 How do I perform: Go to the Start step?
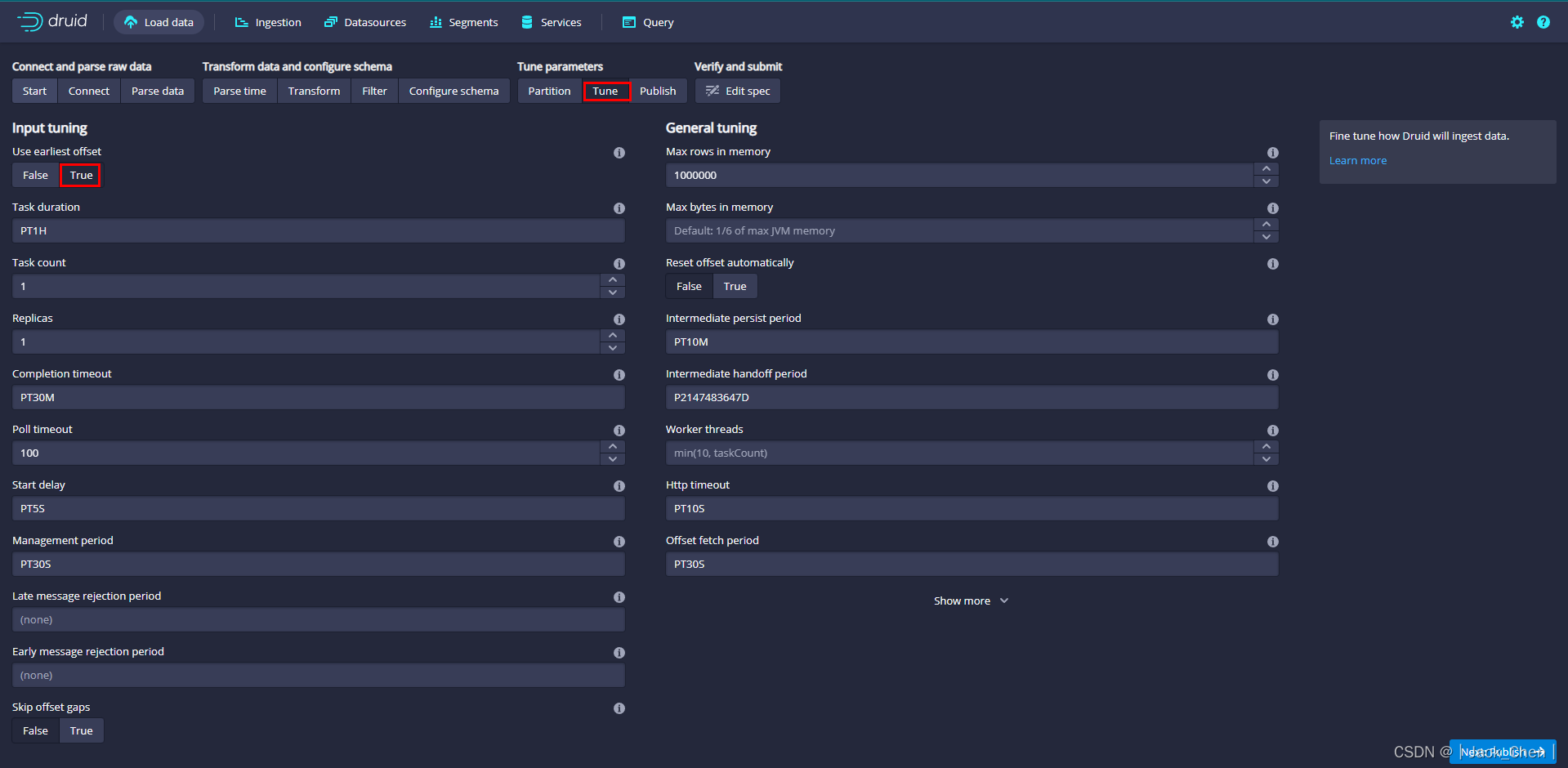click(34, 91)
